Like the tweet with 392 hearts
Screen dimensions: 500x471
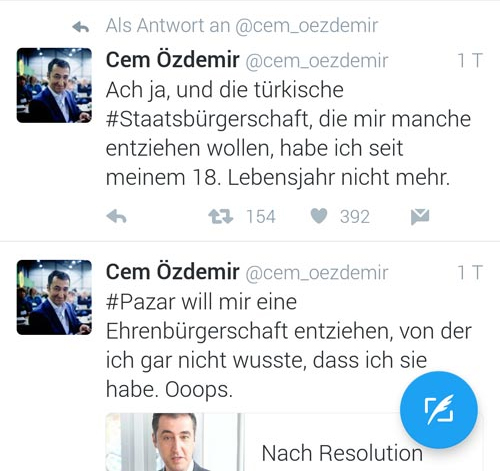(319, 216)
